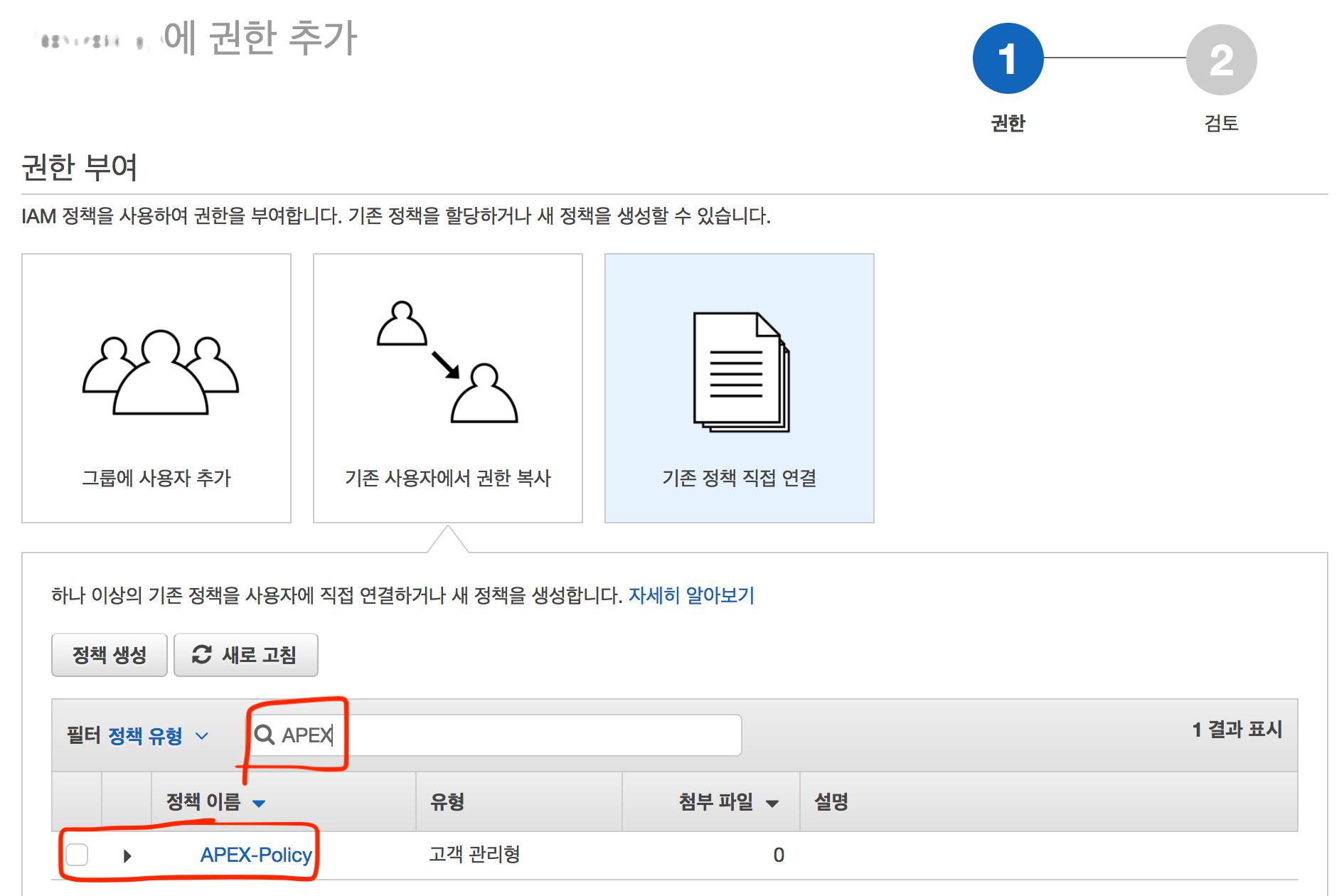Click step 2 검토 circle

coord(1221,59)
